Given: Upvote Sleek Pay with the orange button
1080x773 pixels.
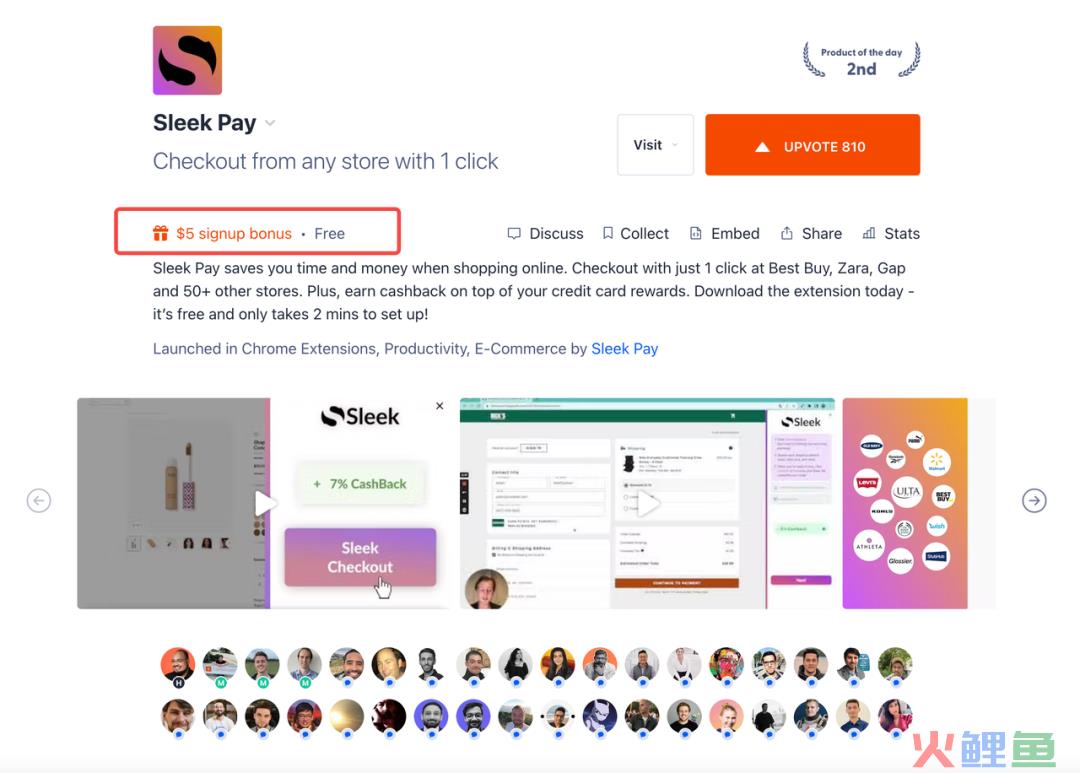Looking at the screenshot, I should 812,145.
